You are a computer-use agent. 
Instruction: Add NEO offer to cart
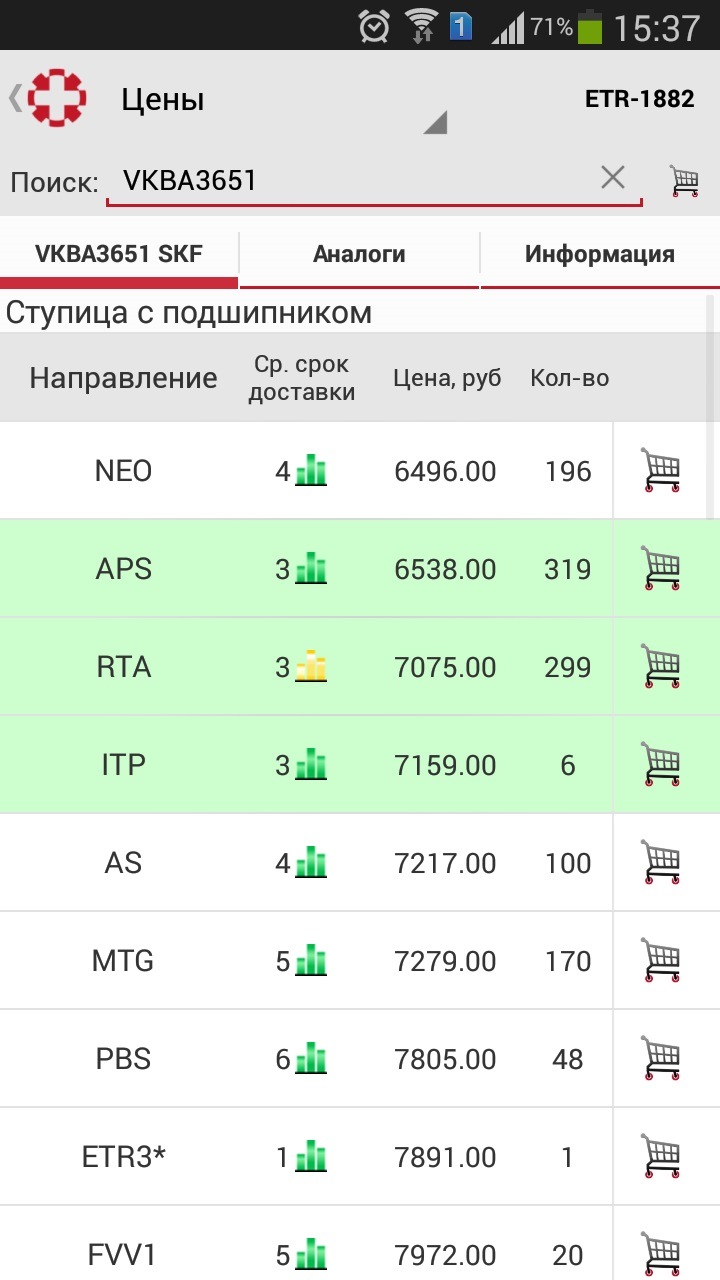point(662,470)
